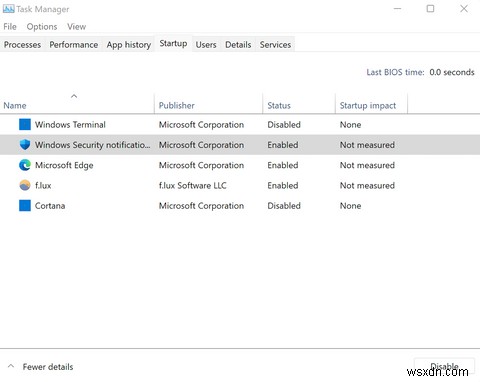This screenshot has height=382, width=480.
Task: Collapse with the Fewer details arrow
Action: click(11, 366)
